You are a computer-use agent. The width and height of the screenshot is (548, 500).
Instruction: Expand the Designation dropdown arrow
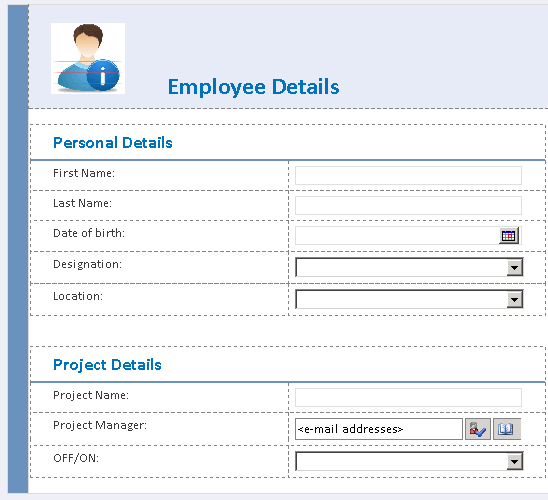click(x=514, y=268)
